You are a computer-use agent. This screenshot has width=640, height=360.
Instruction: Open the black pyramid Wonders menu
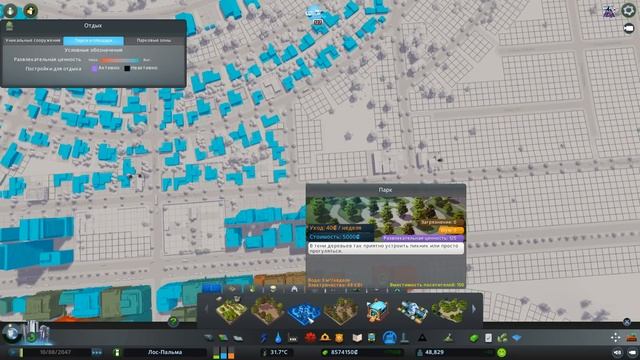coord(422,338)
